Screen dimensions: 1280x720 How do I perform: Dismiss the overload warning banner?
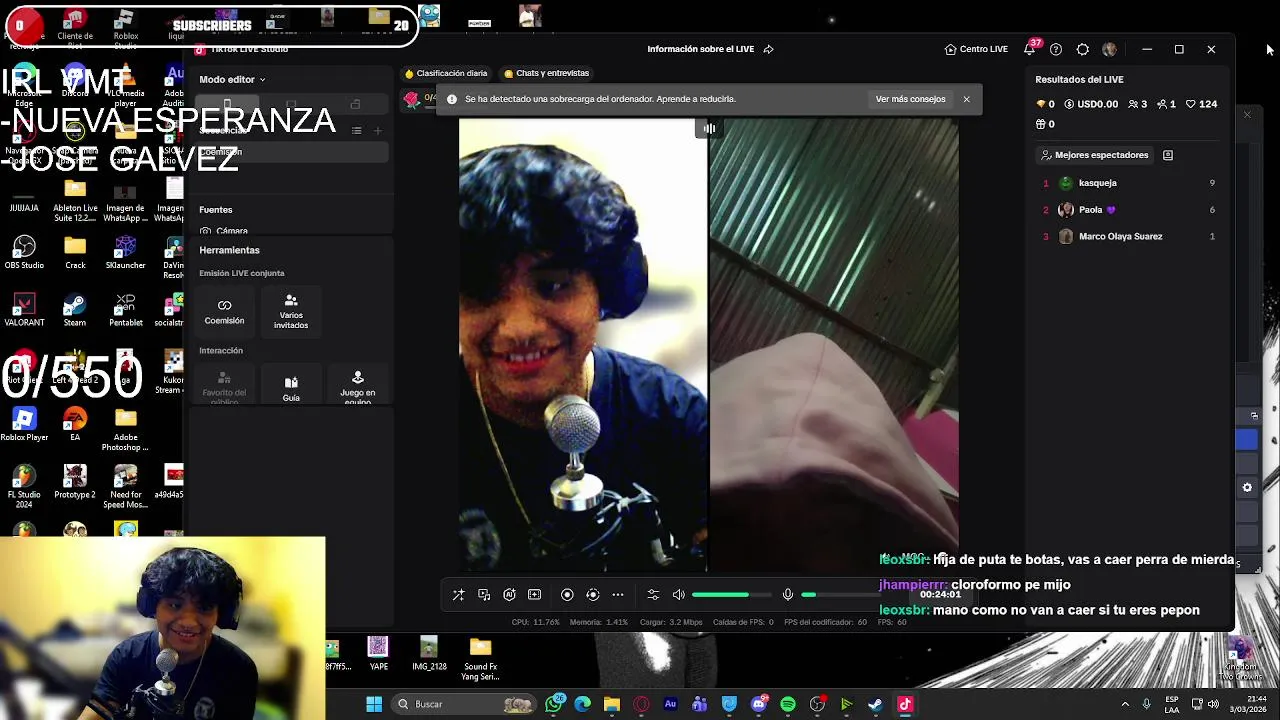[x=966, y=99]
